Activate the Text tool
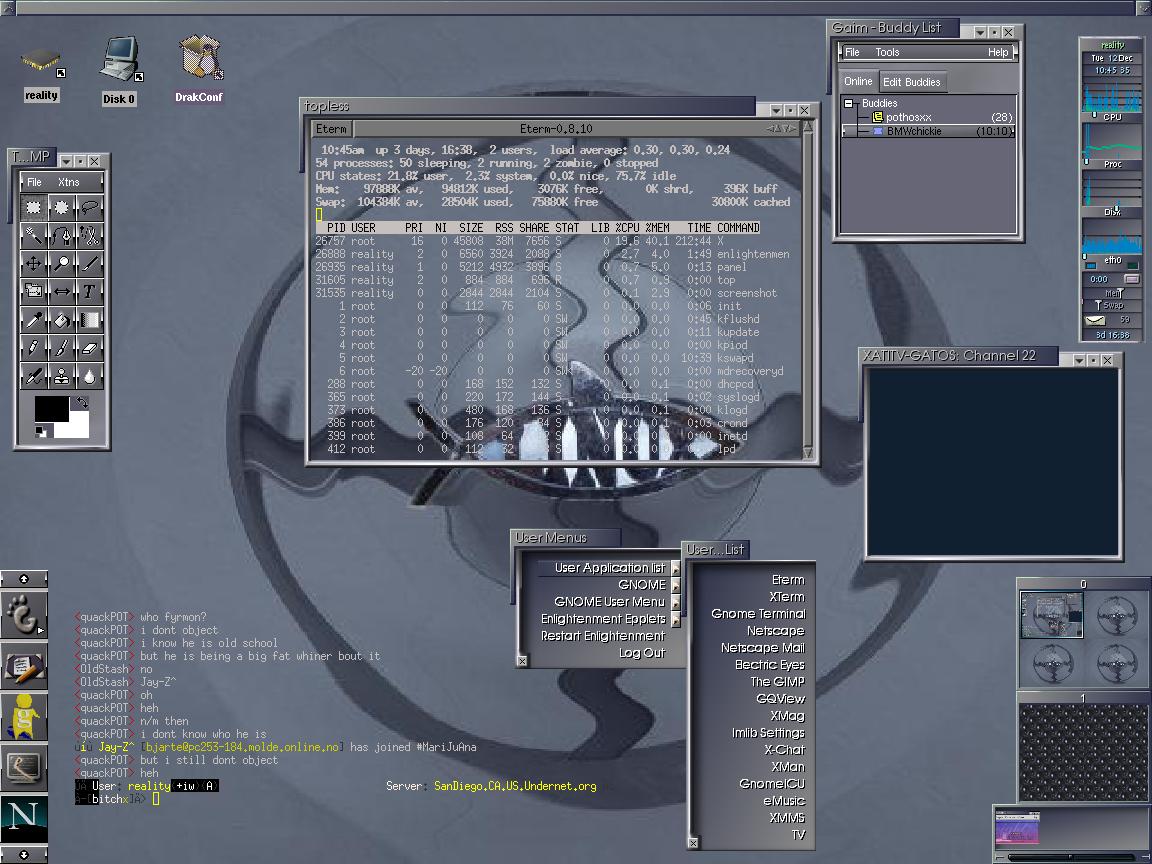Viewport: 1152px width, 864px height. click(90, 292)
